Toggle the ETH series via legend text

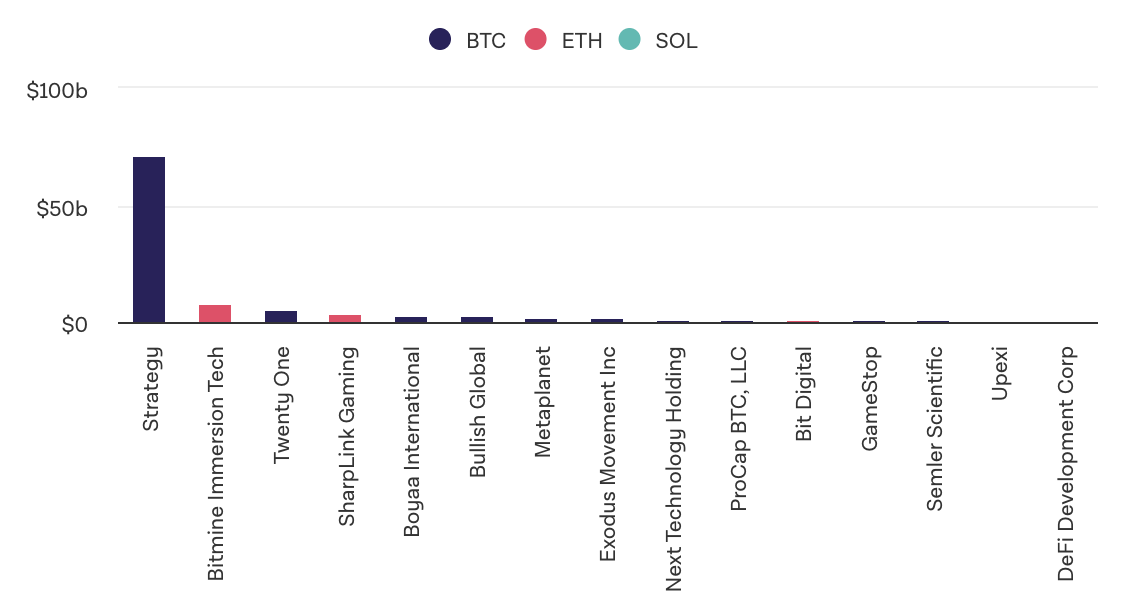tap(582, 41)
